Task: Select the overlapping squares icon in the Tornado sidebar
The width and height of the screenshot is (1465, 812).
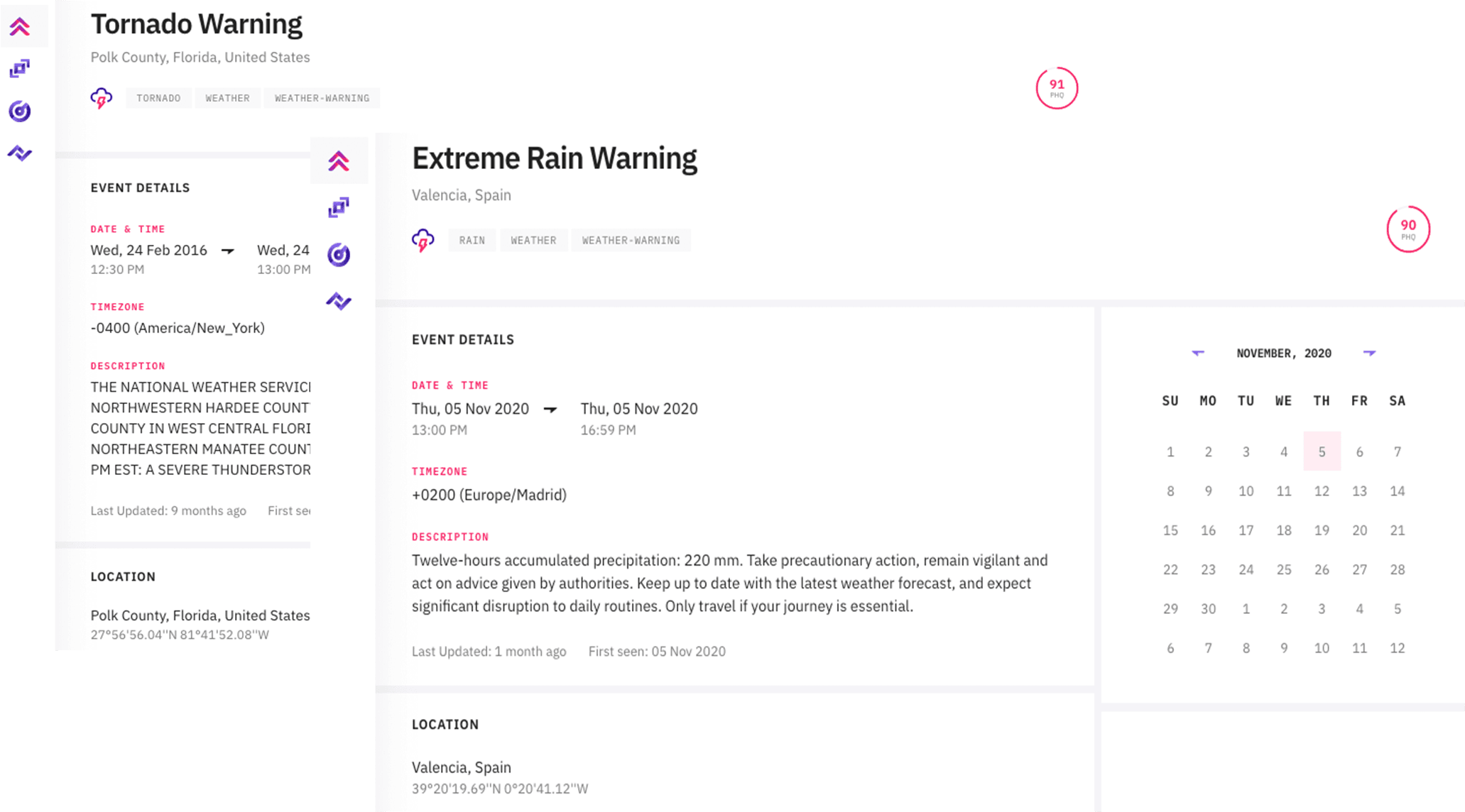Action: [x=20, y=68]
